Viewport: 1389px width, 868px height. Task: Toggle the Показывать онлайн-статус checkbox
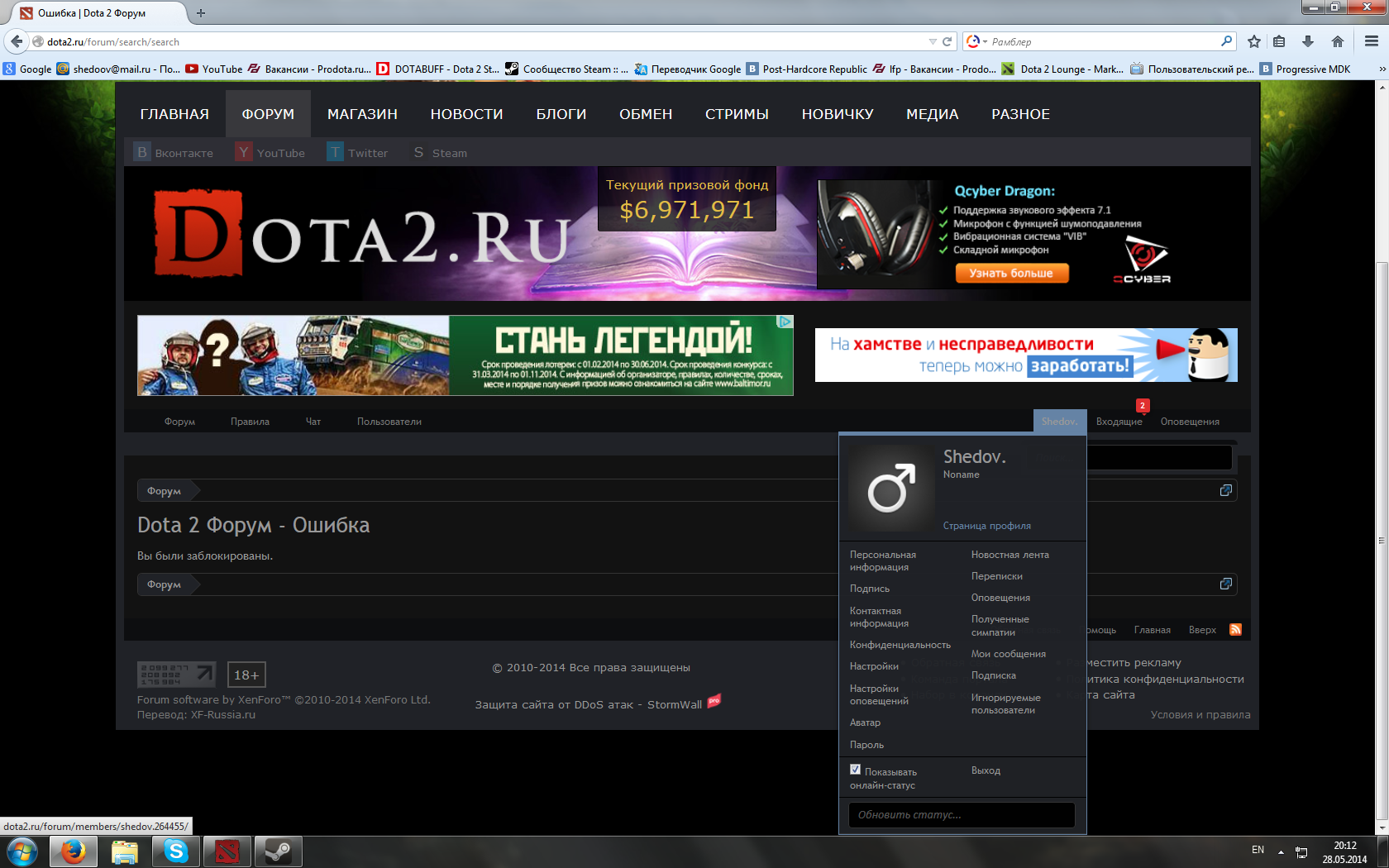855,770
